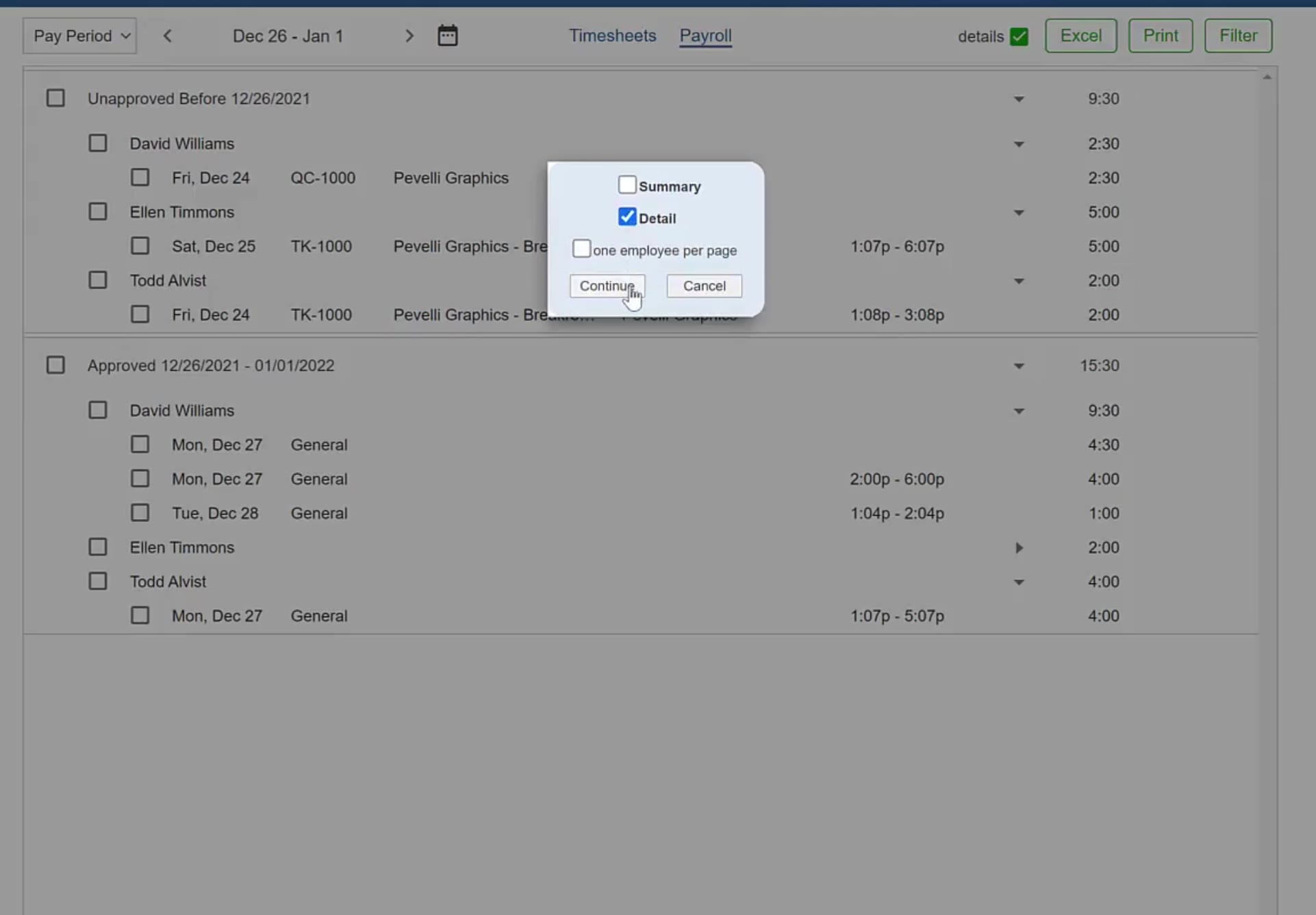Go to the previous pay period arrow
Viewport: 1316px width, 915px height.
[x=167, y=36]
